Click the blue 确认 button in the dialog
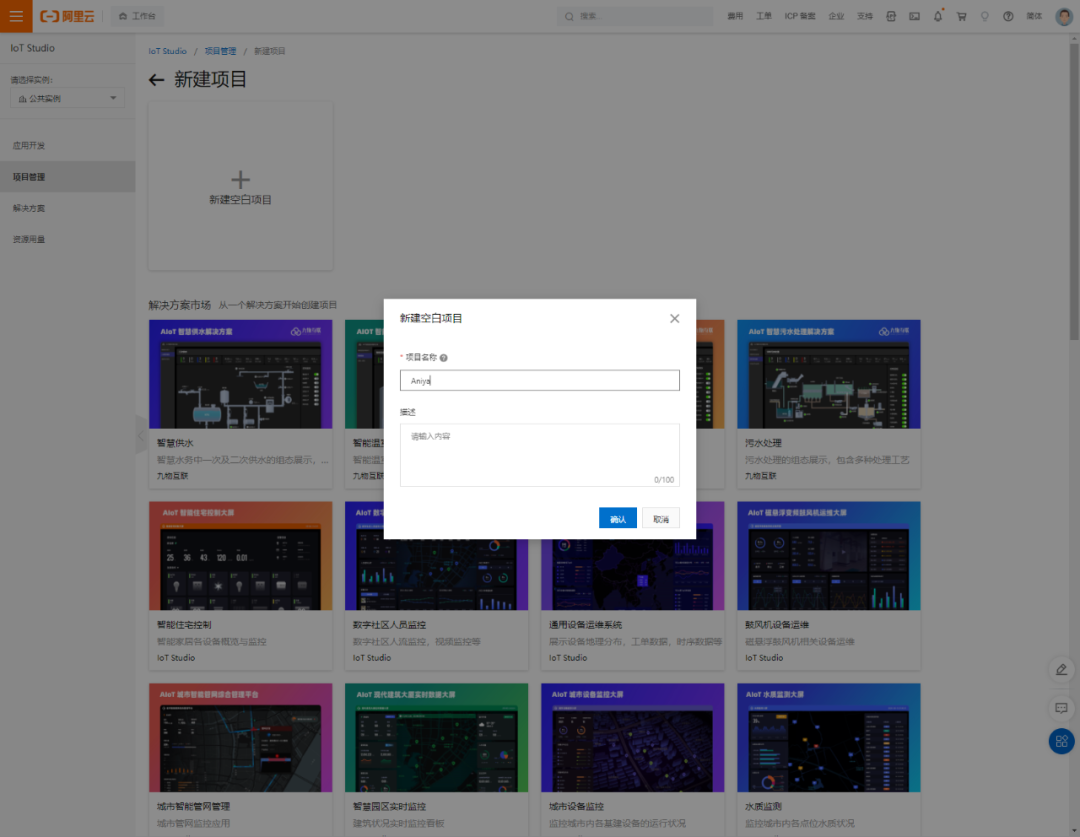The width and height of the screenshot is (1080, 837). (618, 519)
